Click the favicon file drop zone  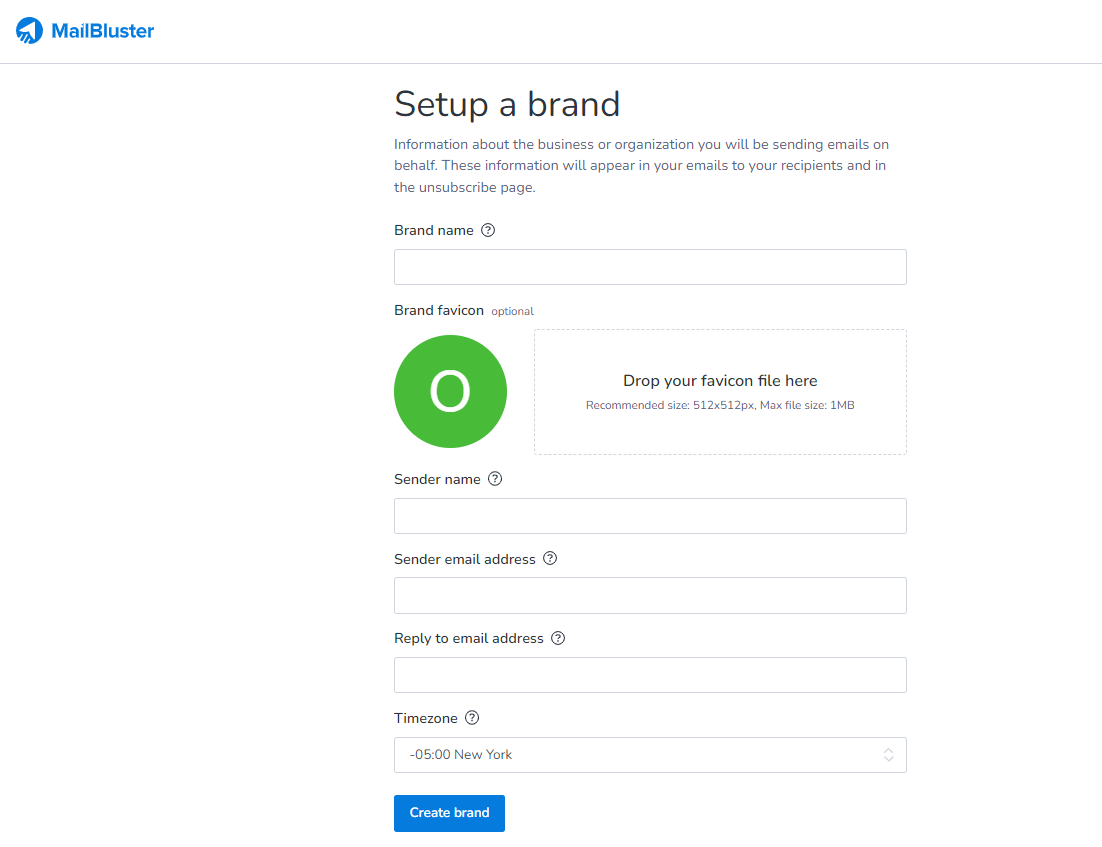(x=720, y=392)
